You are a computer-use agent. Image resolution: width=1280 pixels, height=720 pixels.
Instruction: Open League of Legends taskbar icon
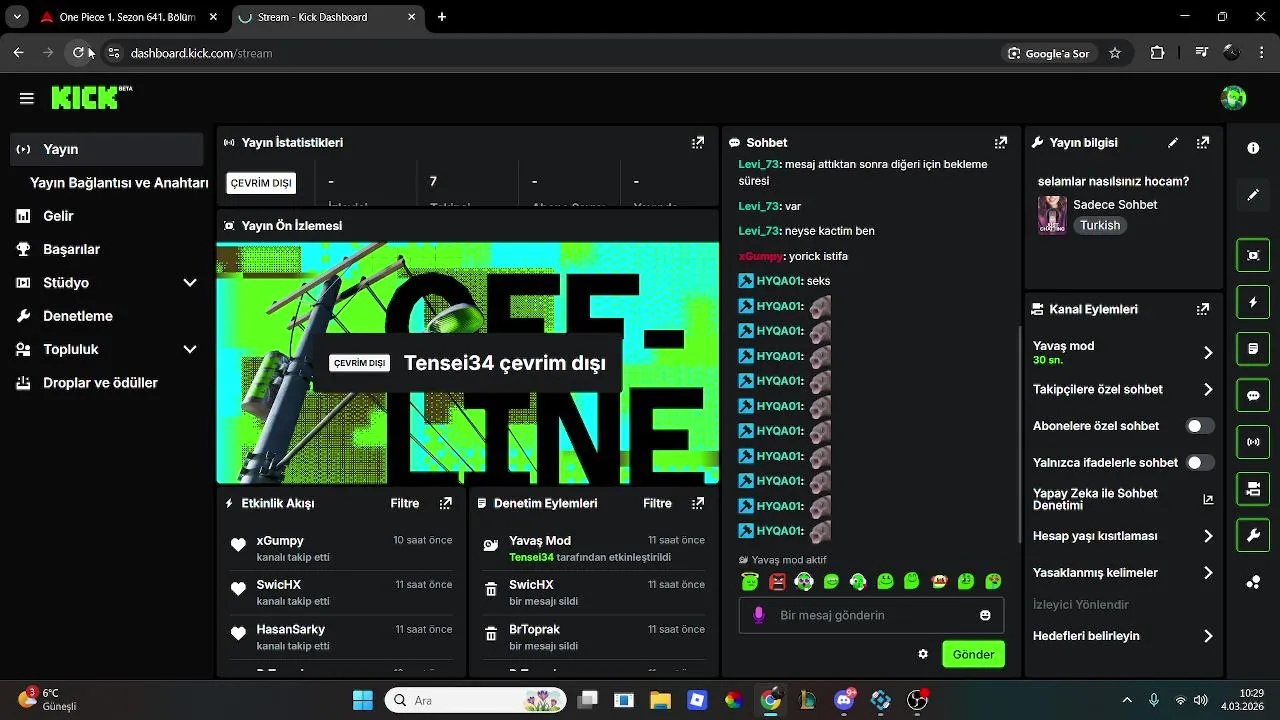tap(807, 700)
